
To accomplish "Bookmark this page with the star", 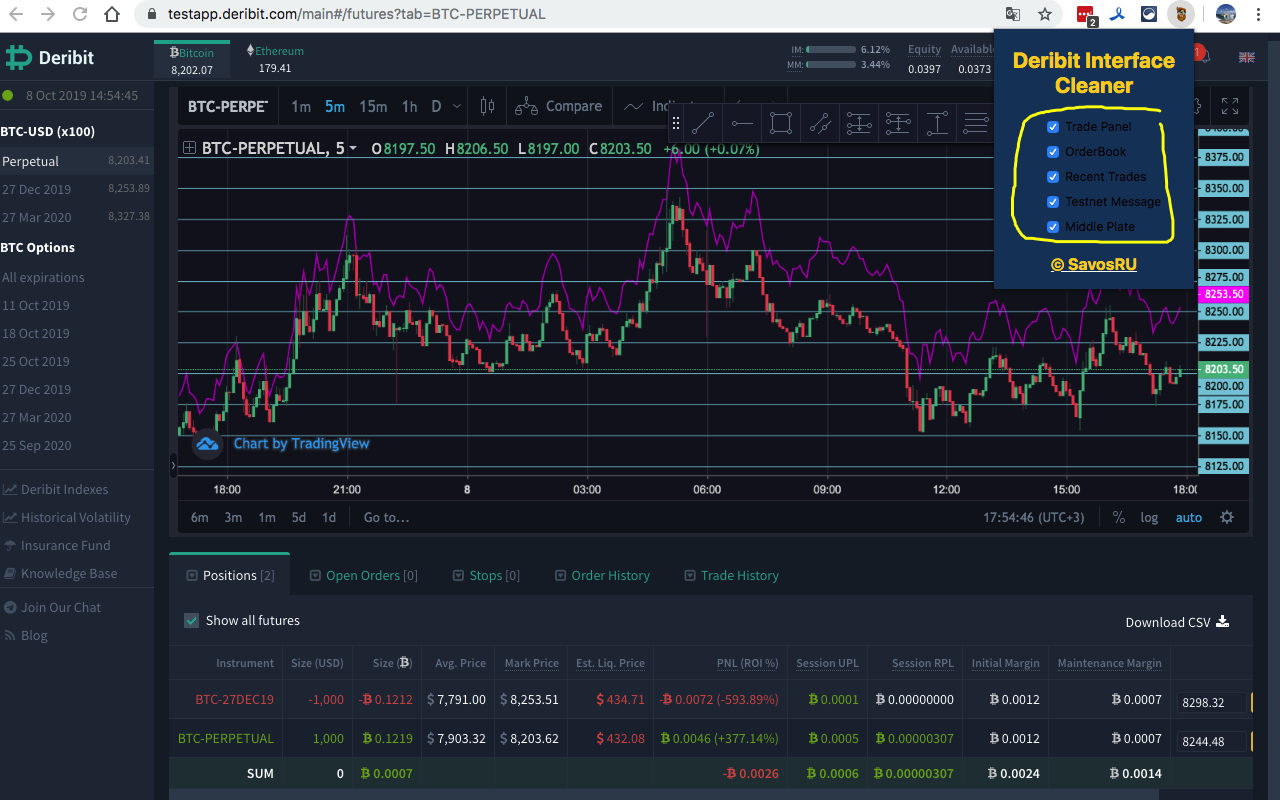I will 1045,15.
